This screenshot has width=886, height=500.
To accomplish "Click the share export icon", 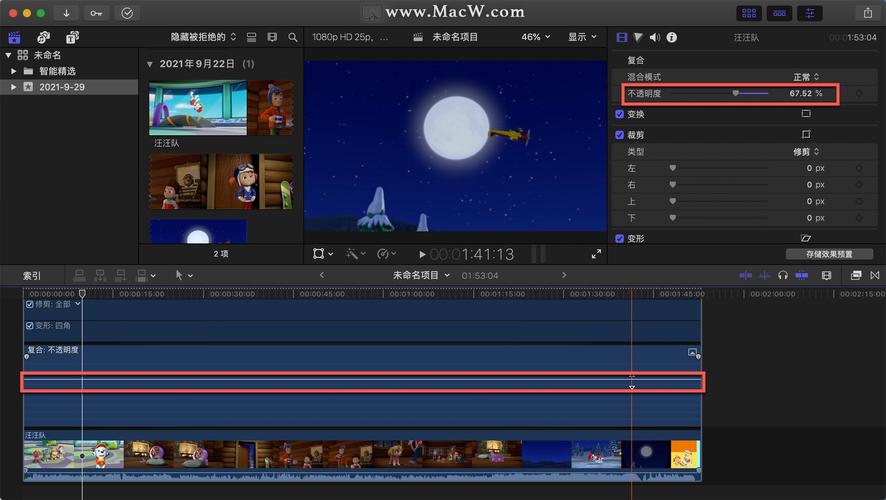I will click(868, 13).
